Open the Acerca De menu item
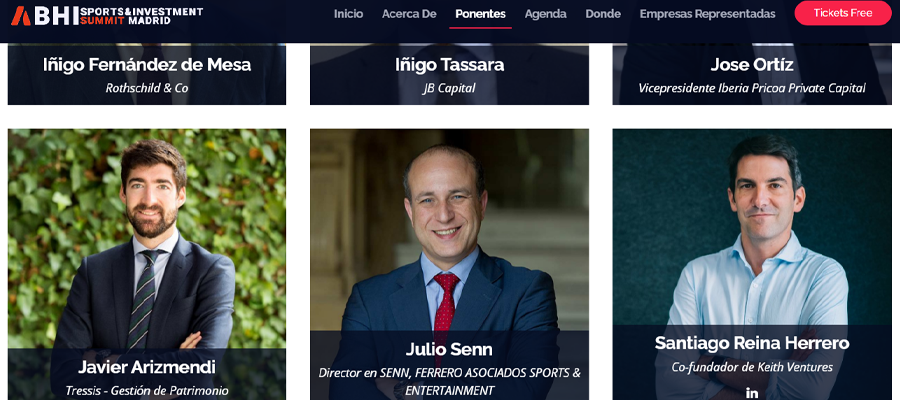Viewport: 900px width, 400px height. pos(409,14)
